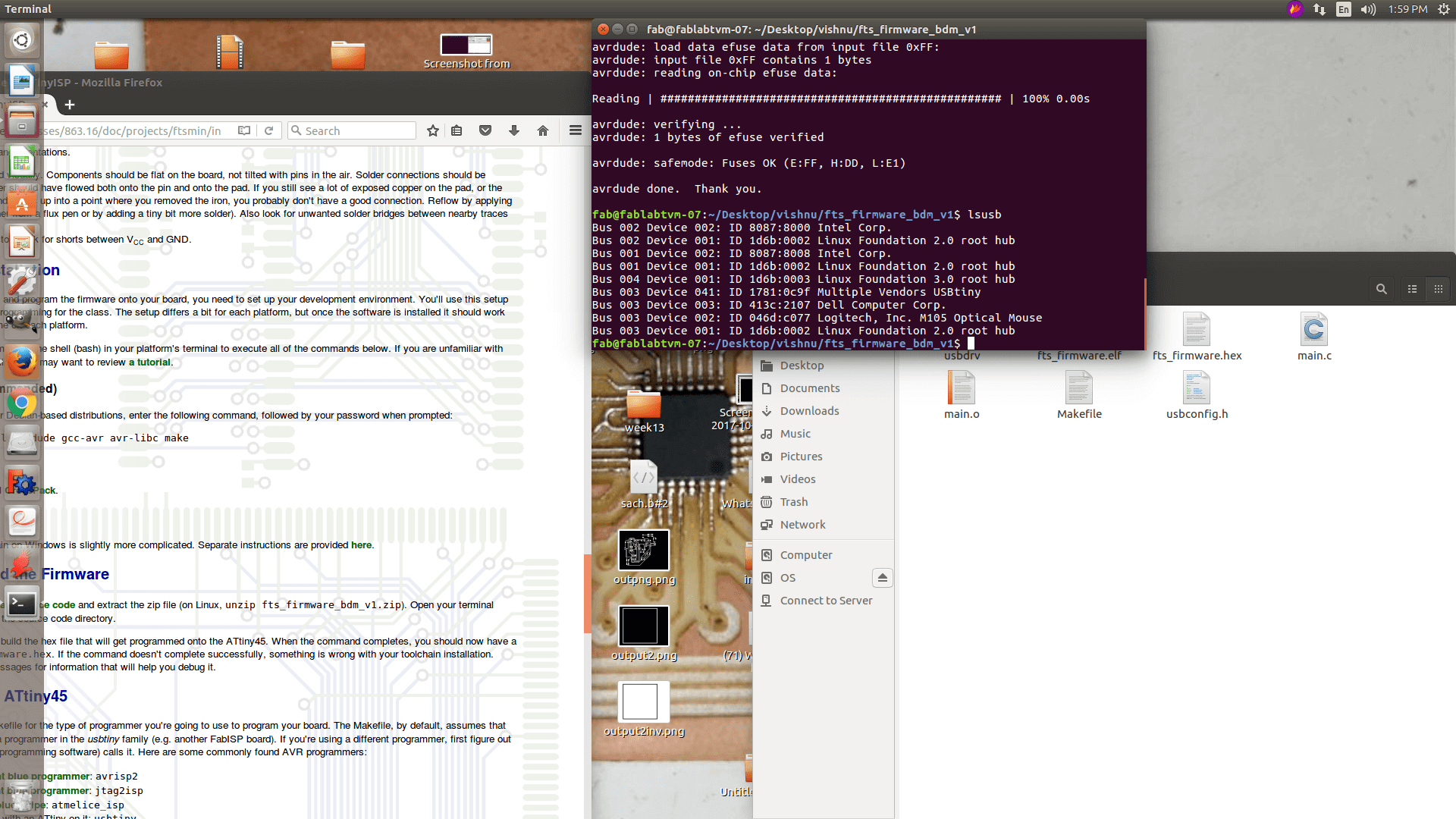
Task: Open Ubuntu Software Center dock icon
Action: pyautogui.click(x=22, y=203)
